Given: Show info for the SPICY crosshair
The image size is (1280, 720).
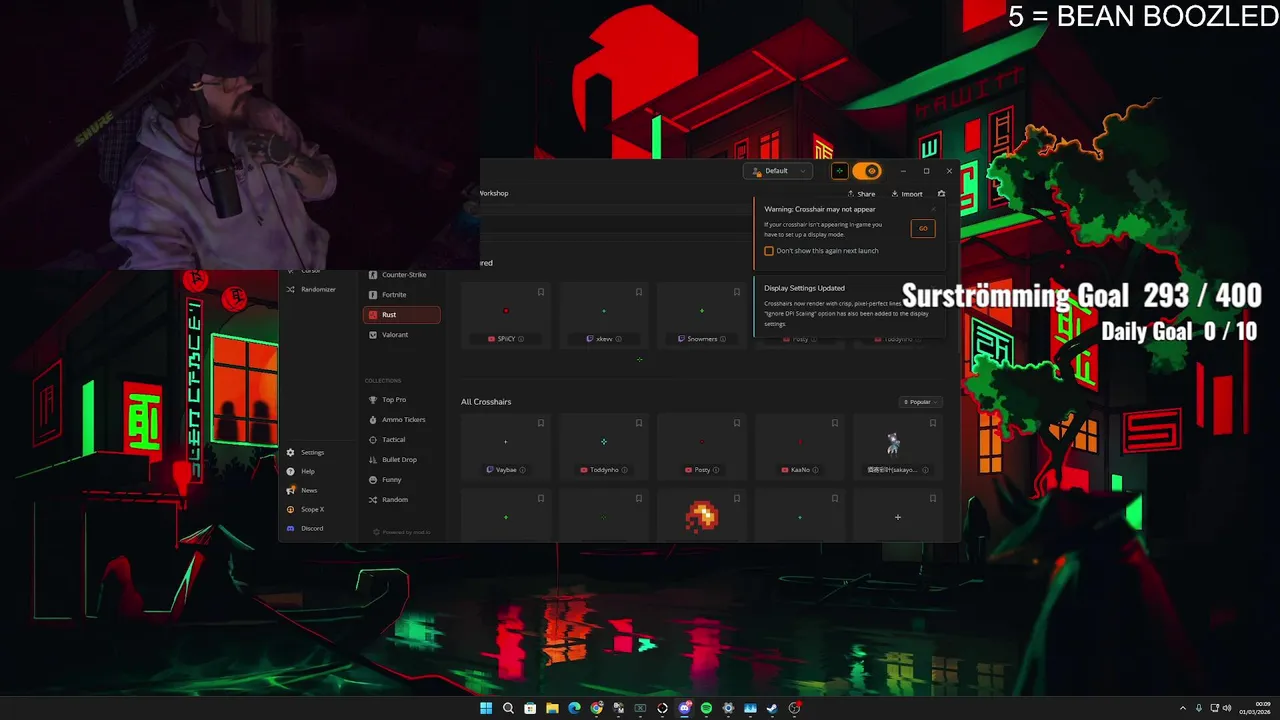Looking at the screenshot, I should coord(521,339).
